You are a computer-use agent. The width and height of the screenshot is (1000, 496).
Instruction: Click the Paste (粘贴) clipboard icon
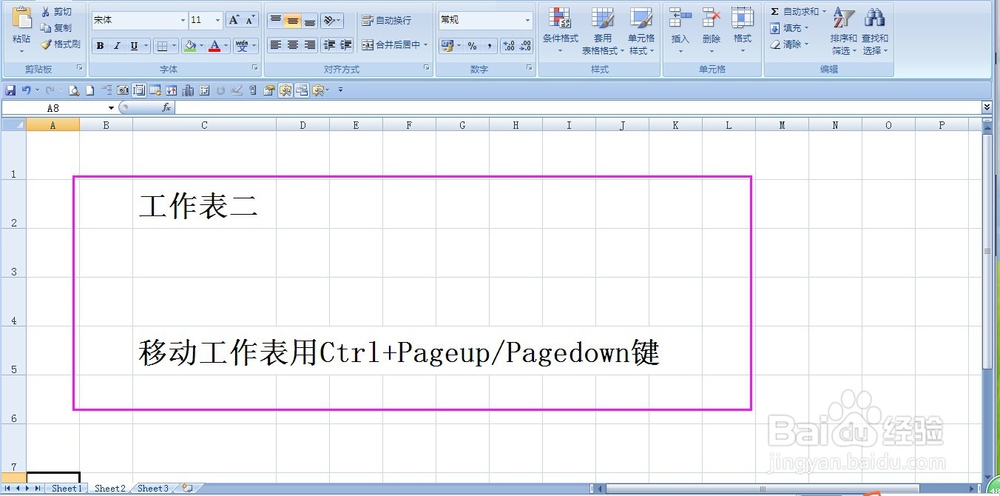[21, 18]
